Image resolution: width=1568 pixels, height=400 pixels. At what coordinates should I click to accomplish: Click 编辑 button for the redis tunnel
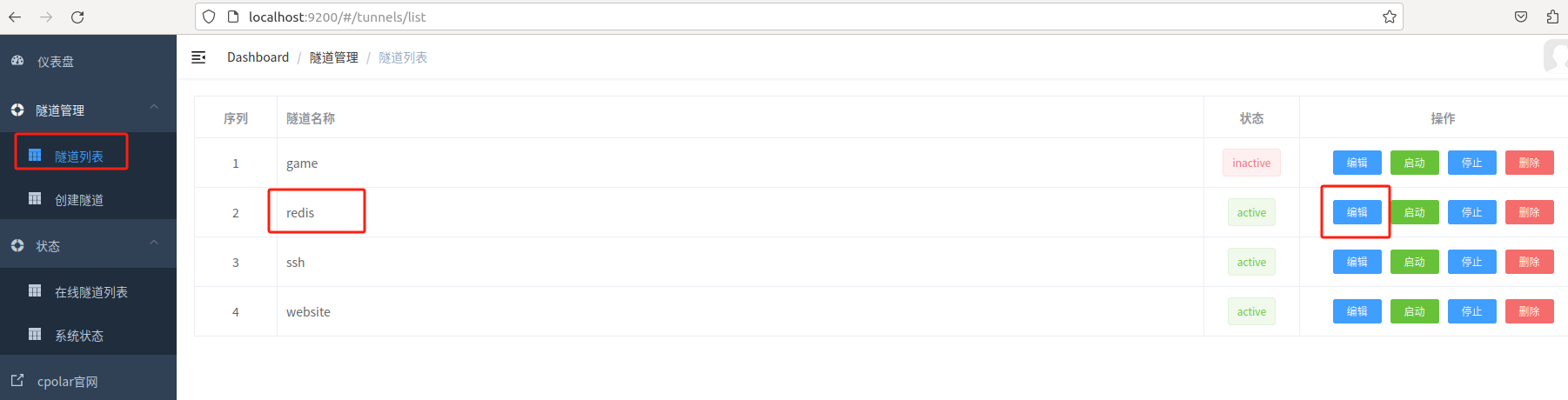[x=1357, y=212]
